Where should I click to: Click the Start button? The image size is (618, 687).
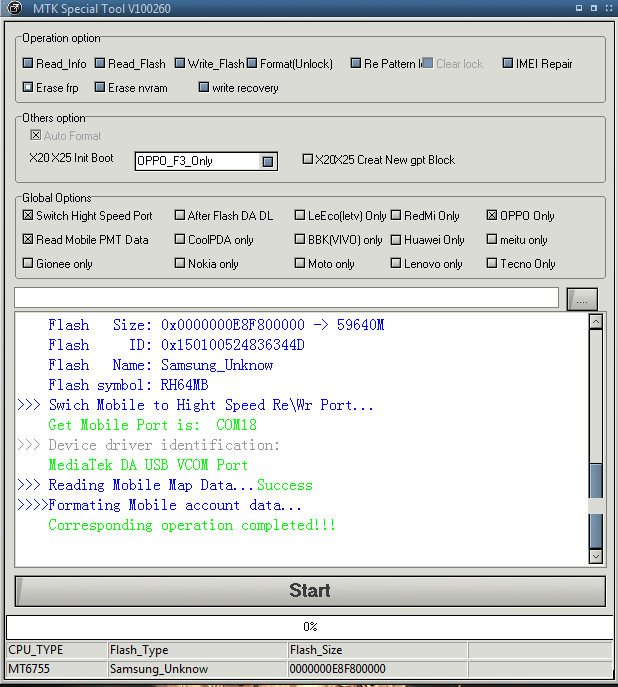[x=310, y=591]
